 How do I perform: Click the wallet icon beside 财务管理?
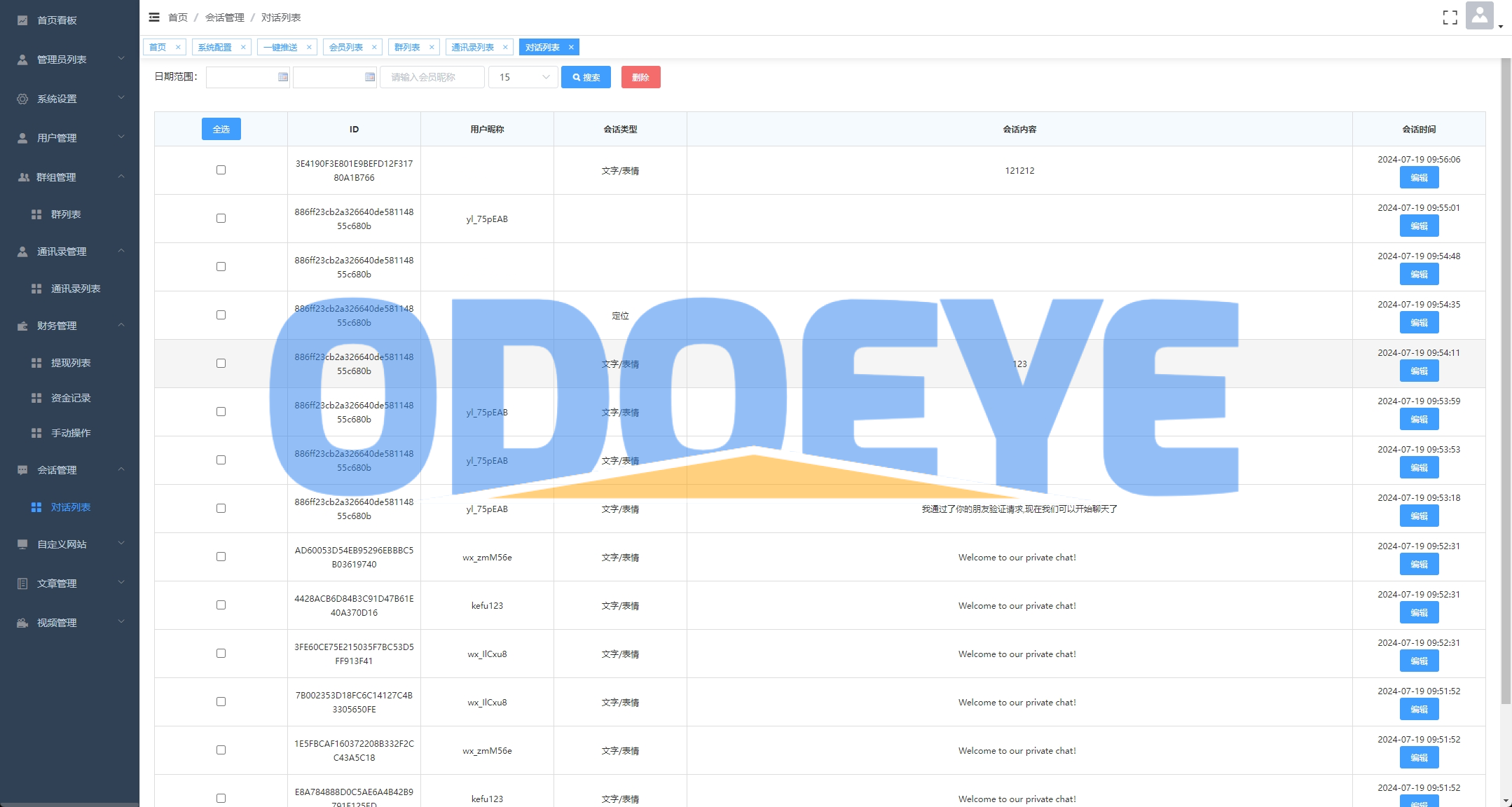pos(22,326)
